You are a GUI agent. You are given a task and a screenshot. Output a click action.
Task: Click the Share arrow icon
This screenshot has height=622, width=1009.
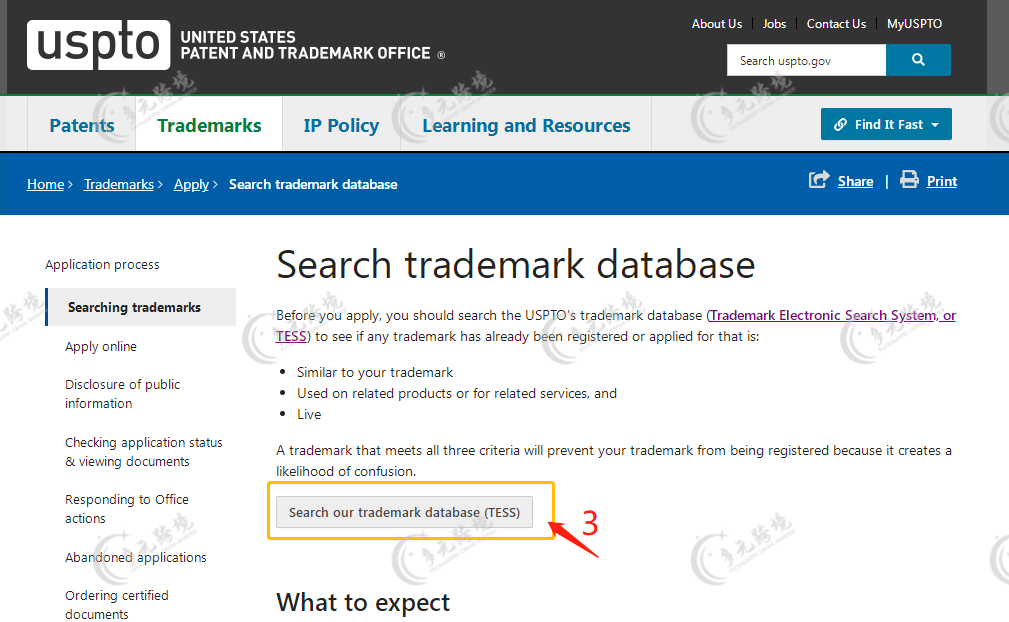point(819,179)
